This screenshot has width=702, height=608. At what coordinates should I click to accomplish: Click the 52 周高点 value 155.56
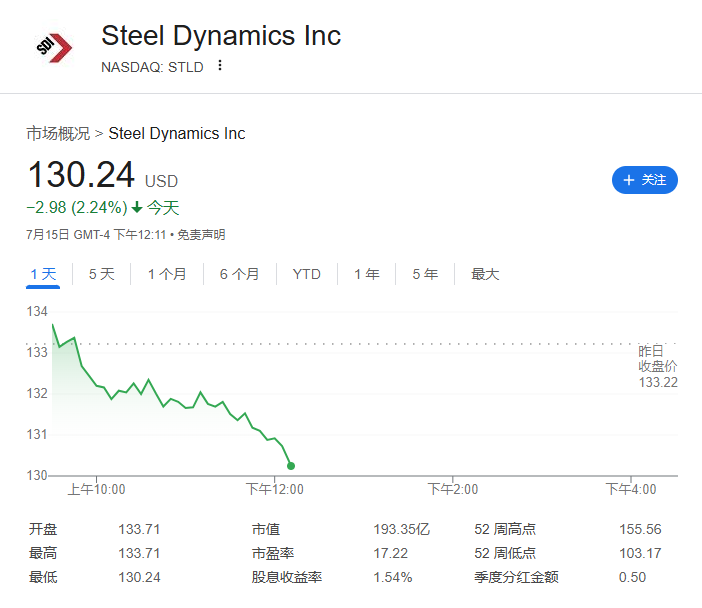tap(640, 529)
